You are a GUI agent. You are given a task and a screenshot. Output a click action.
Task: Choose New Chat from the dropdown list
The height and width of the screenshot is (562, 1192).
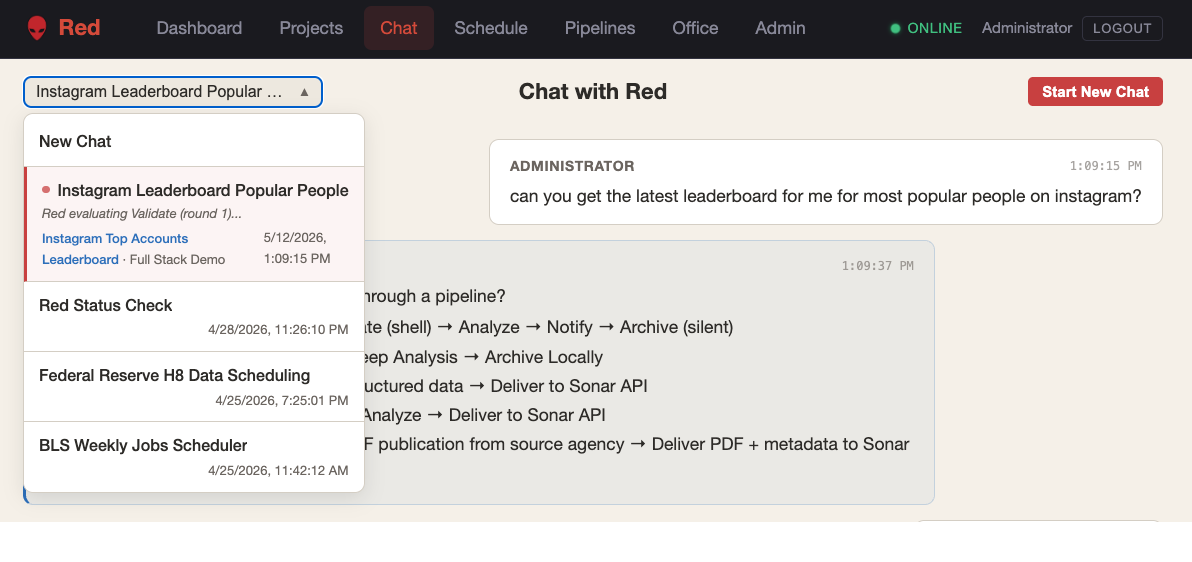(194, 141)
